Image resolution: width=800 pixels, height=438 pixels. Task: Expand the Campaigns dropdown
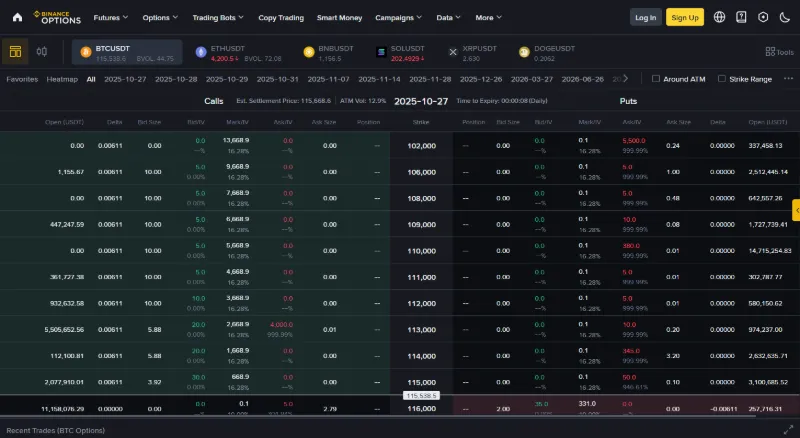(x=398, y=17)
